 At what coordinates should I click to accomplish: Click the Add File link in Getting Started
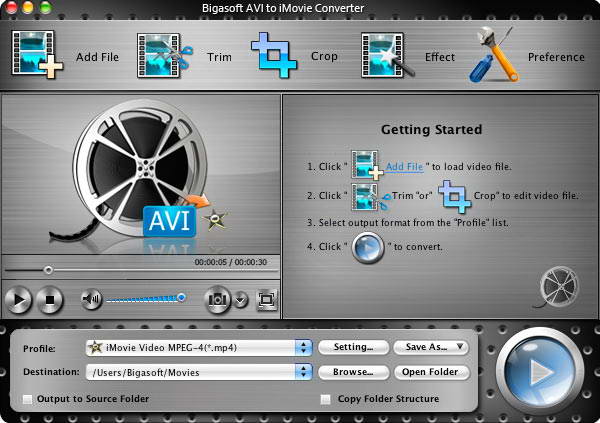[x=404, y=167]
